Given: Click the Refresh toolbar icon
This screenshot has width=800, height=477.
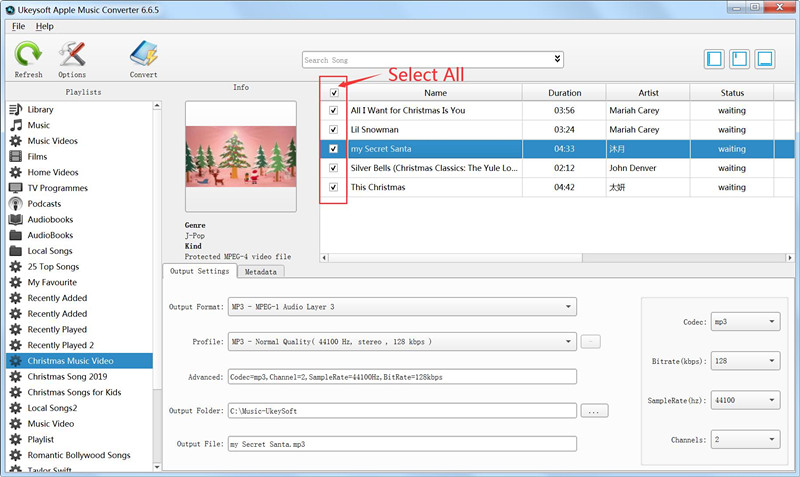Looking at the screenshot, I should click(28, 54).
